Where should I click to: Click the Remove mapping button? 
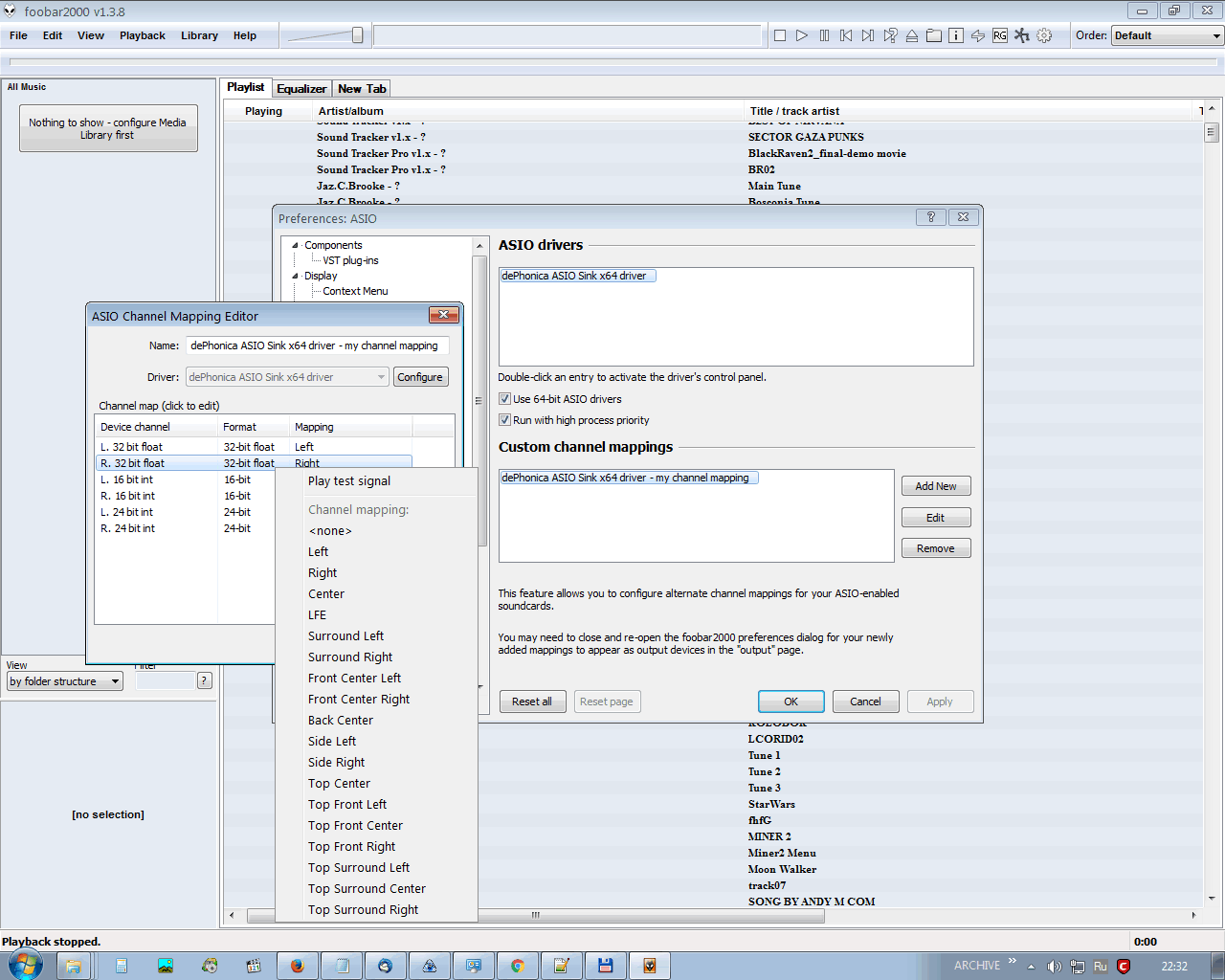pyautogui.click(x=936, y=548)
